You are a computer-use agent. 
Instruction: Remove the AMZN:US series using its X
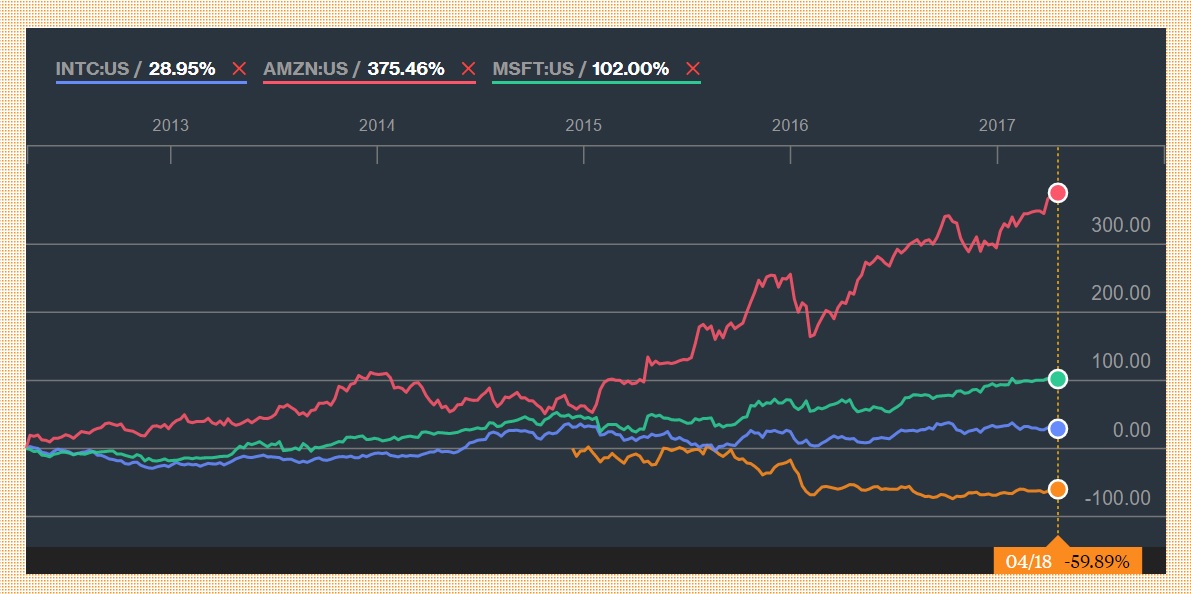pos(468,69)
